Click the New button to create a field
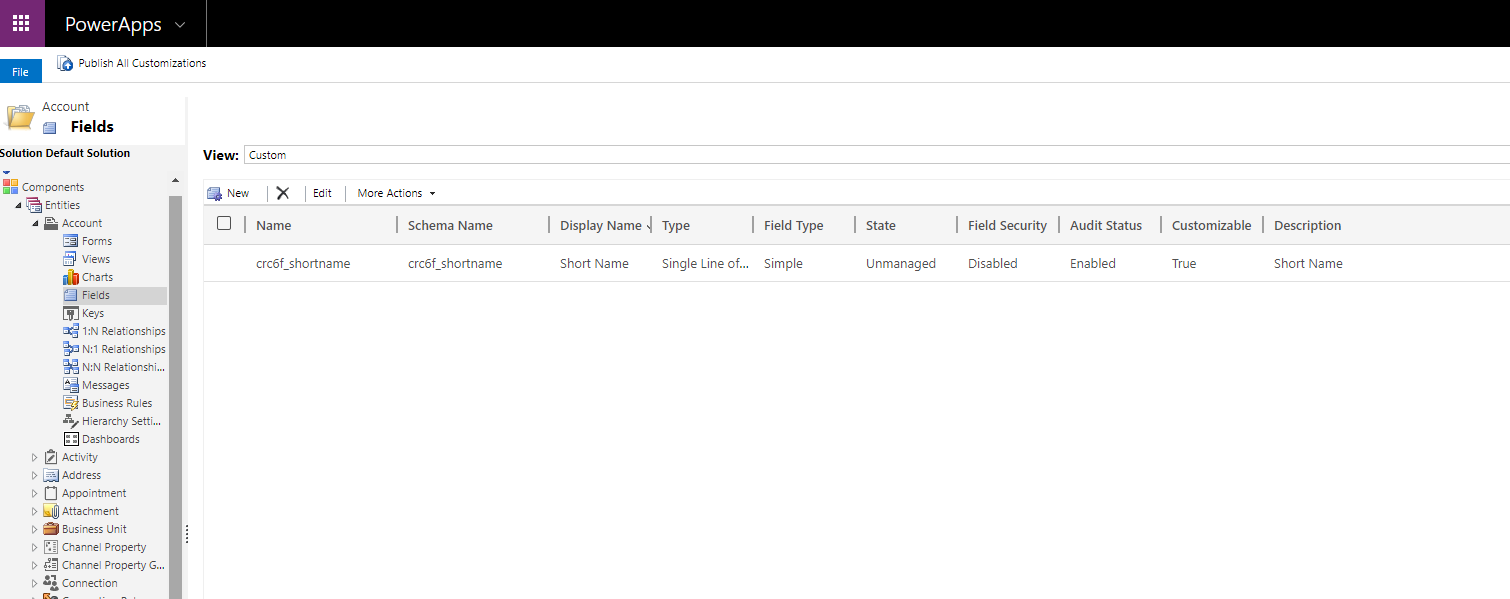1510x599 pixels. pos(229,192)
